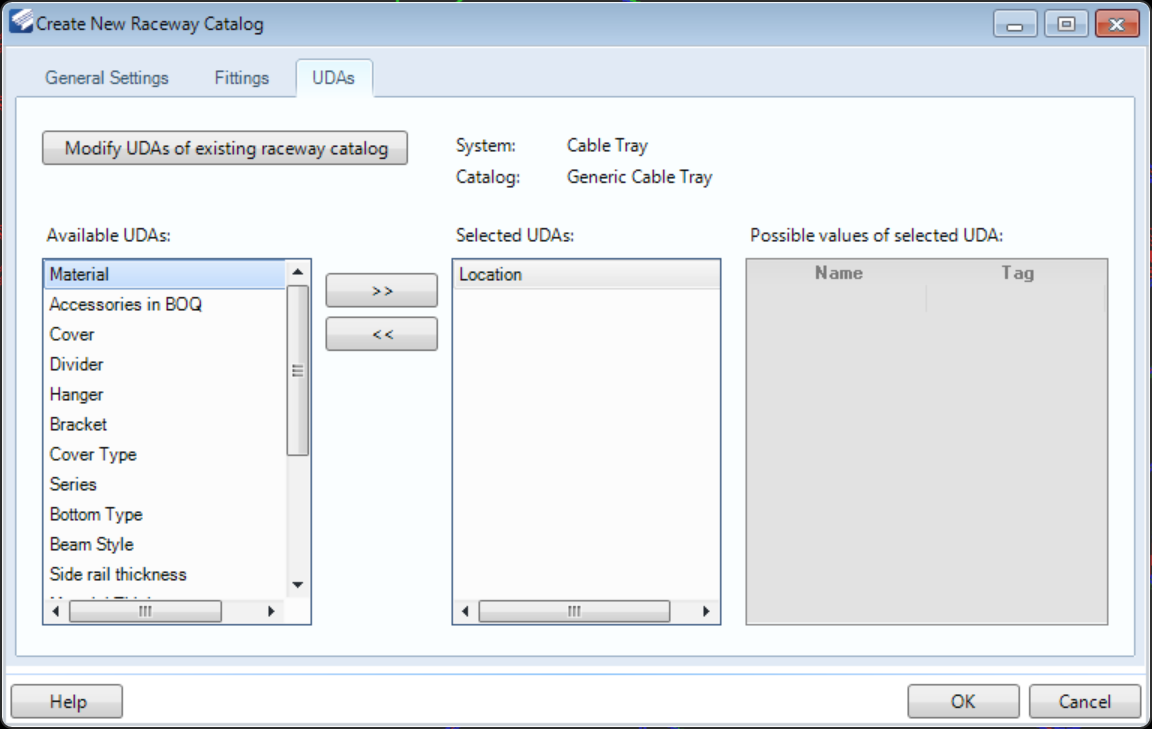Minimize the Create New Raceway Catalog window
The image size is (1152, 729).
1015,24
